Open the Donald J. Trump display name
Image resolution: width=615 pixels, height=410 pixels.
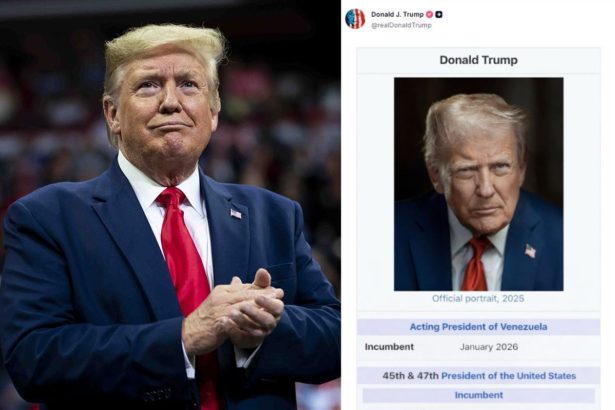pos(397,15)
